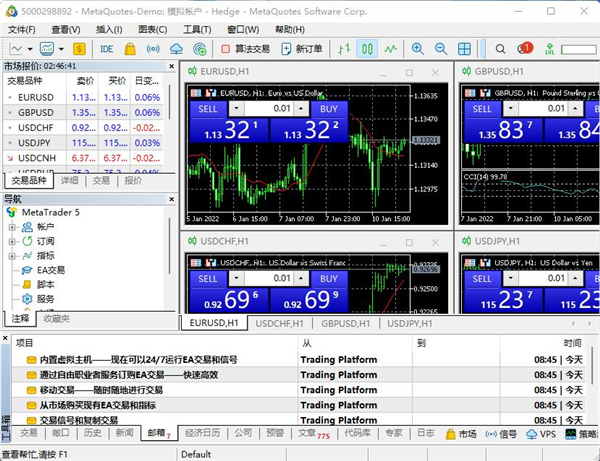Click the zoom out magnifier icon
This screenshot has width=600, height=461.
point(441,48)
